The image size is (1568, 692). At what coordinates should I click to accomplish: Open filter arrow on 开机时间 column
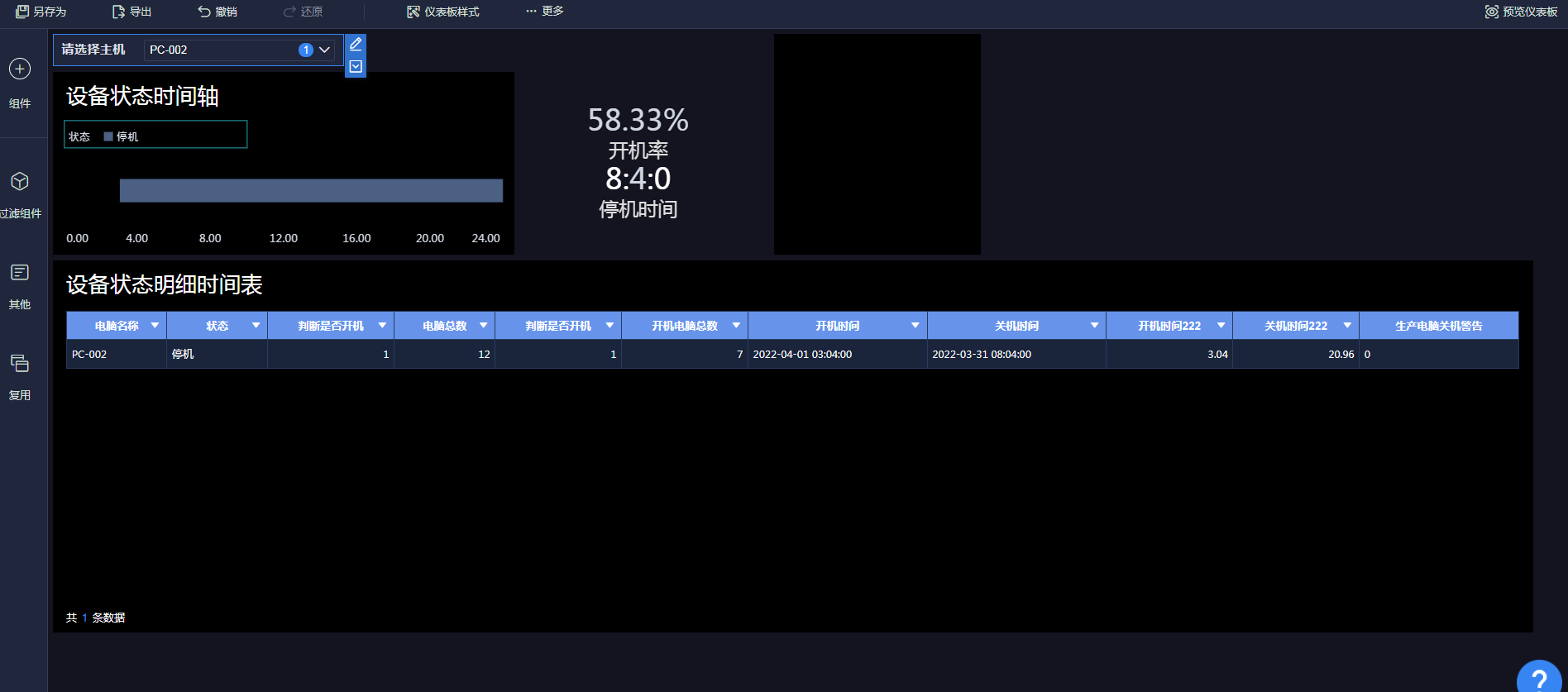click(x=915, y=326)
